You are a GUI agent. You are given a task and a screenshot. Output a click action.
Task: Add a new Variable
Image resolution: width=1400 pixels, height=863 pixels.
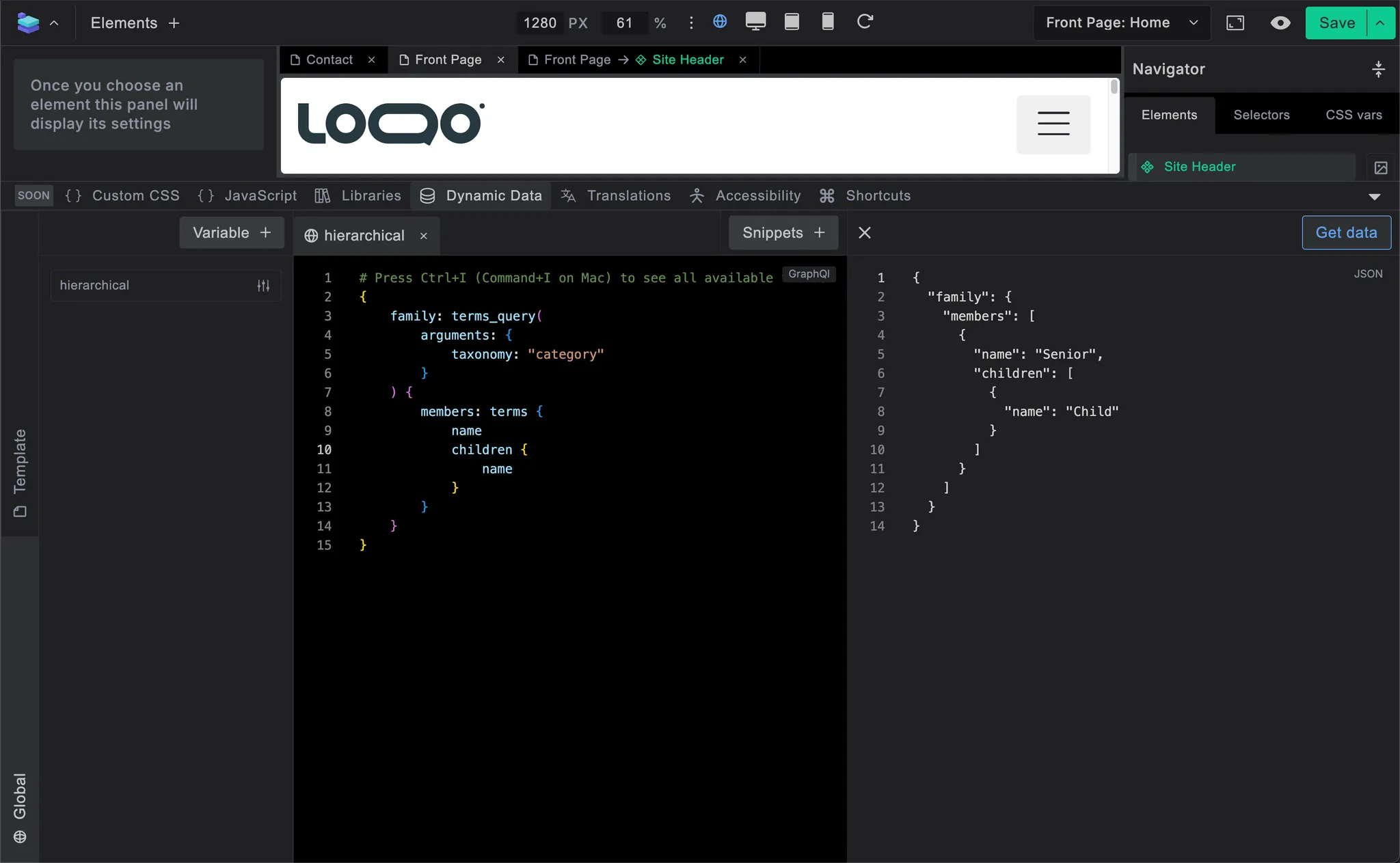pos(232,233)
